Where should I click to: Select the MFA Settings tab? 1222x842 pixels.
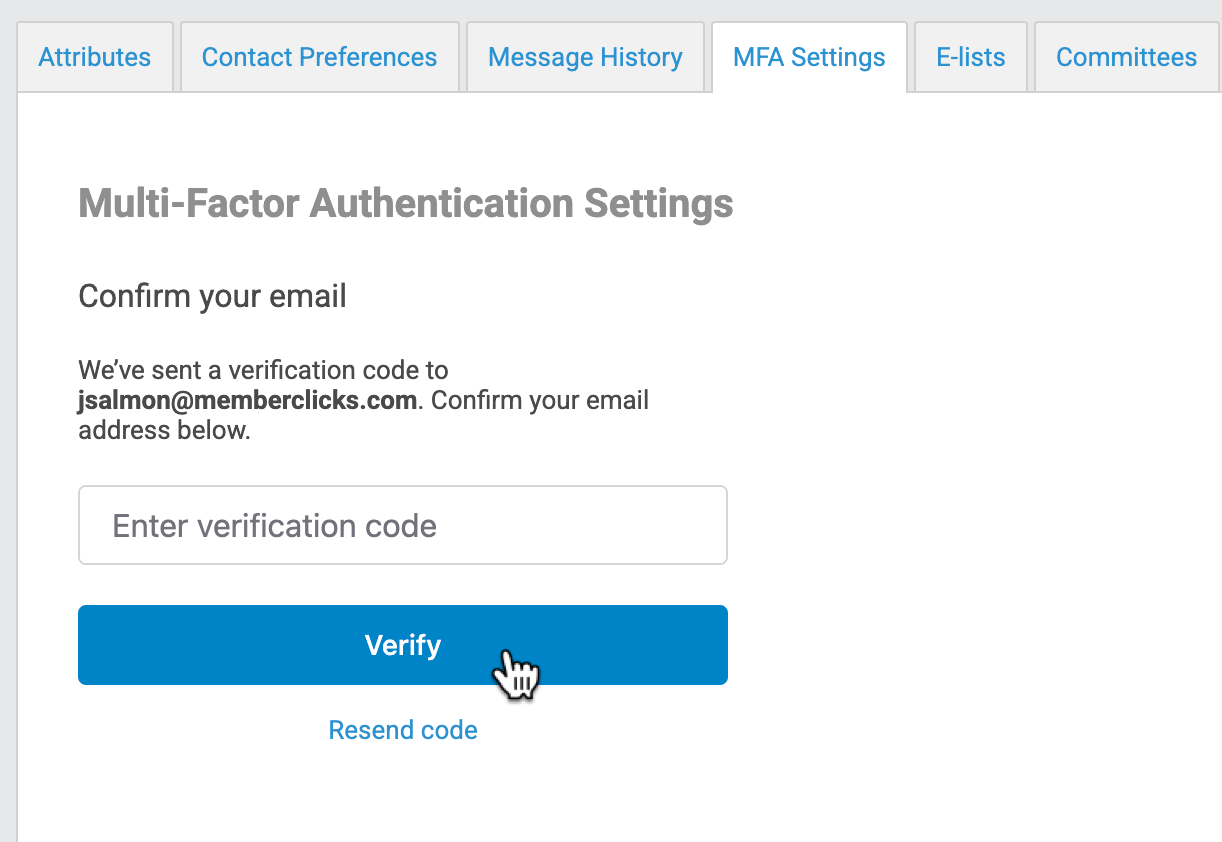(809, 57)
